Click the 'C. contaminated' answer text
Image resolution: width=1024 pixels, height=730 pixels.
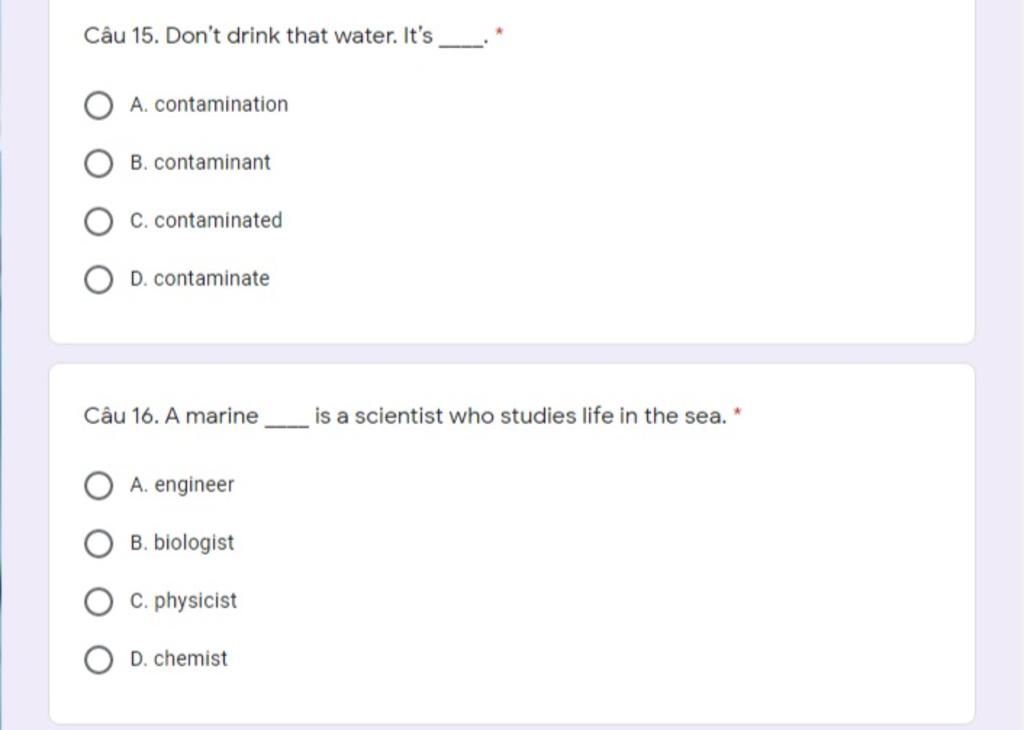click(206, 221)
